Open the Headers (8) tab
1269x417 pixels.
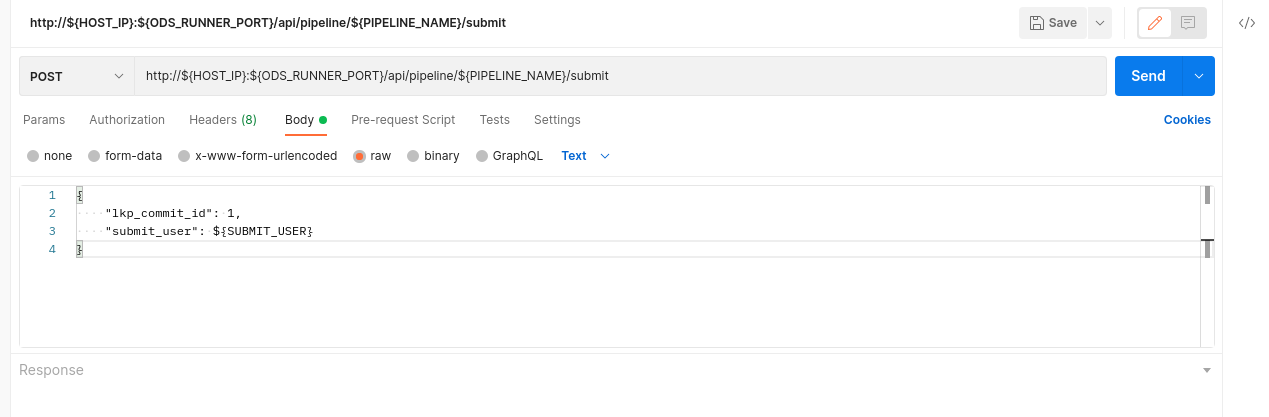tap(223, 120)
